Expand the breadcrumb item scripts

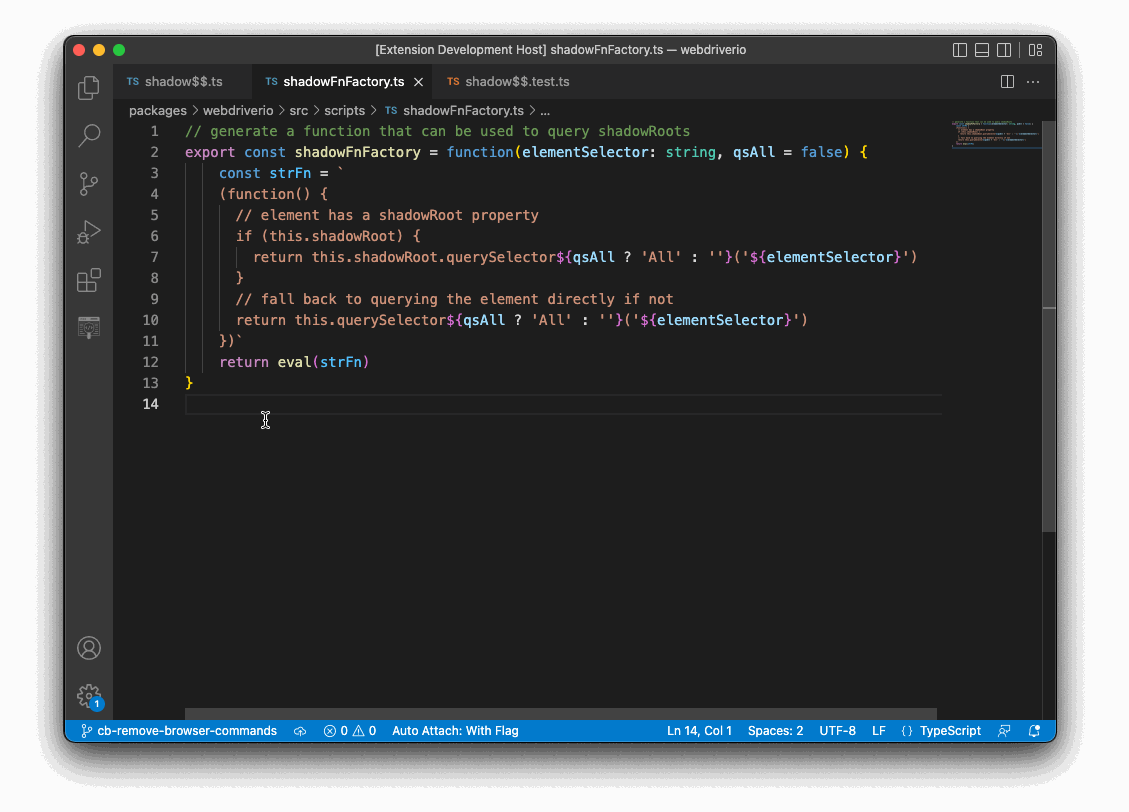pyautogui.click(x=343, y=110)
